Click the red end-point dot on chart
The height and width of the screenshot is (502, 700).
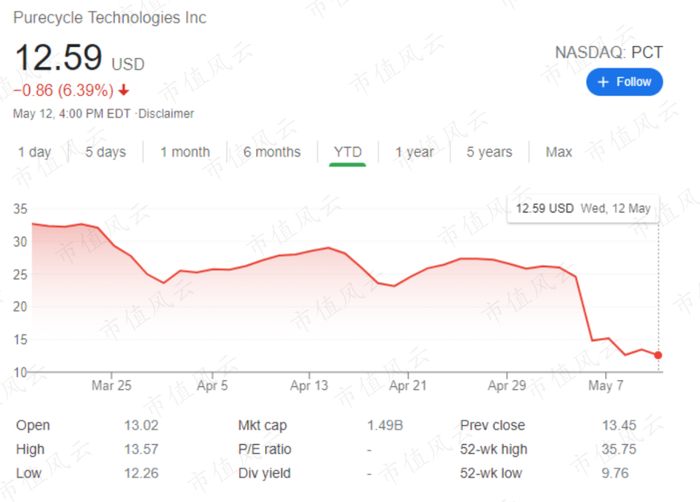tap(658, 355)
